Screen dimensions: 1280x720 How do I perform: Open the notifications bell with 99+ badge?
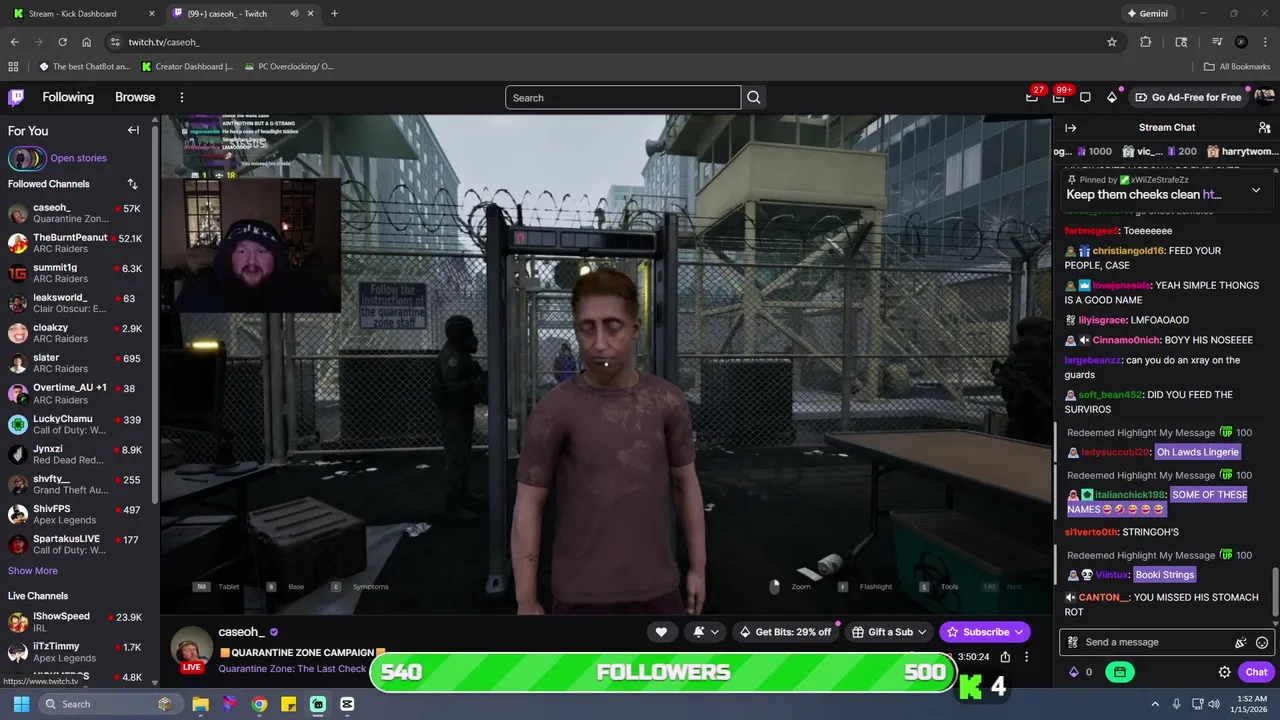[1059, 97]
